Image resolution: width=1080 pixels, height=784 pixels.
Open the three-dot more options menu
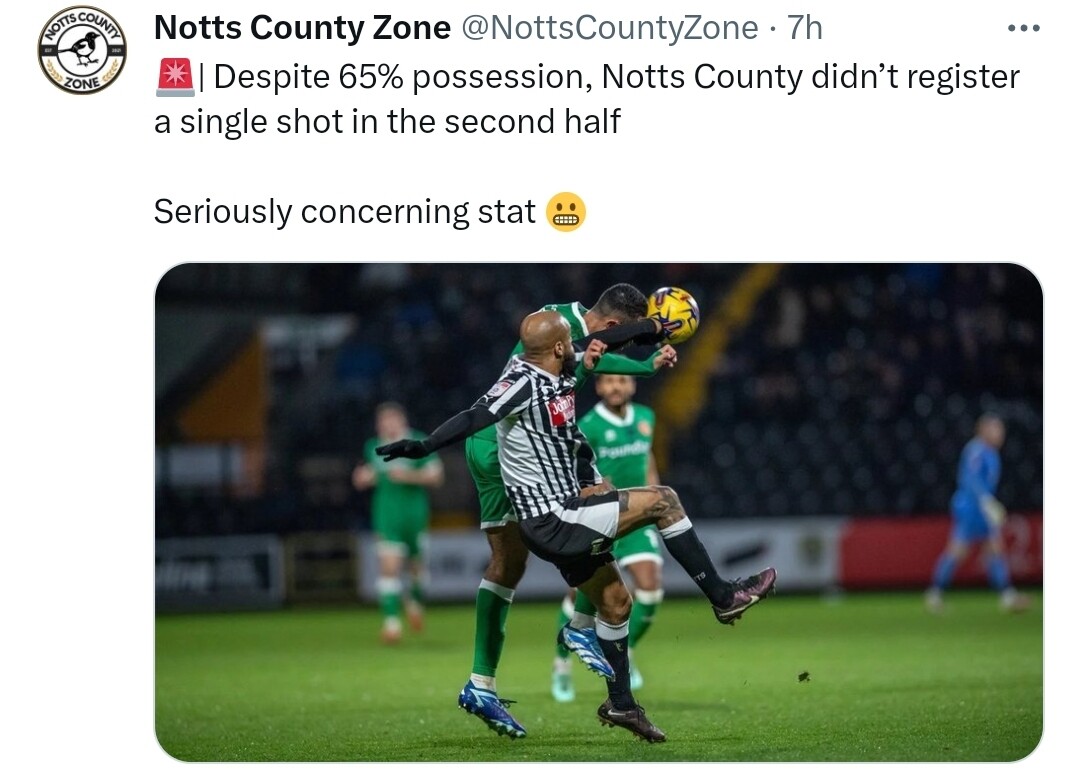[x=1024, y=28]
